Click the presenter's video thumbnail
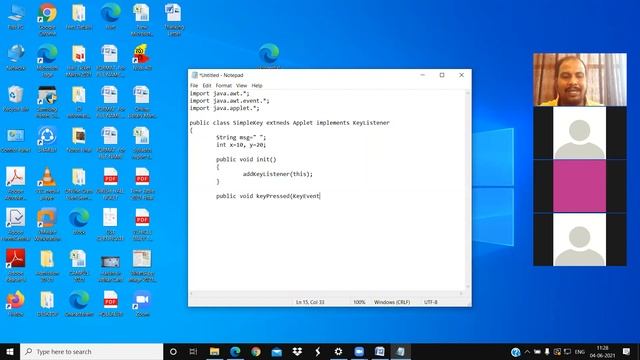Image resolution: width=640 pixels, height=360 pixels. (580, 80)
